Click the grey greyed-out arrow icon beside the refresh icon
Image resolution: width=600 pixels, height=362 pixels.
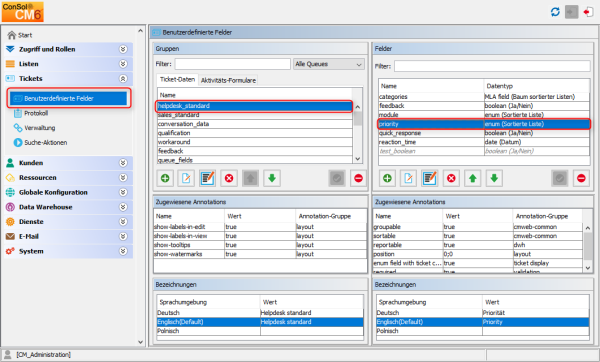(x=571, y=12)
